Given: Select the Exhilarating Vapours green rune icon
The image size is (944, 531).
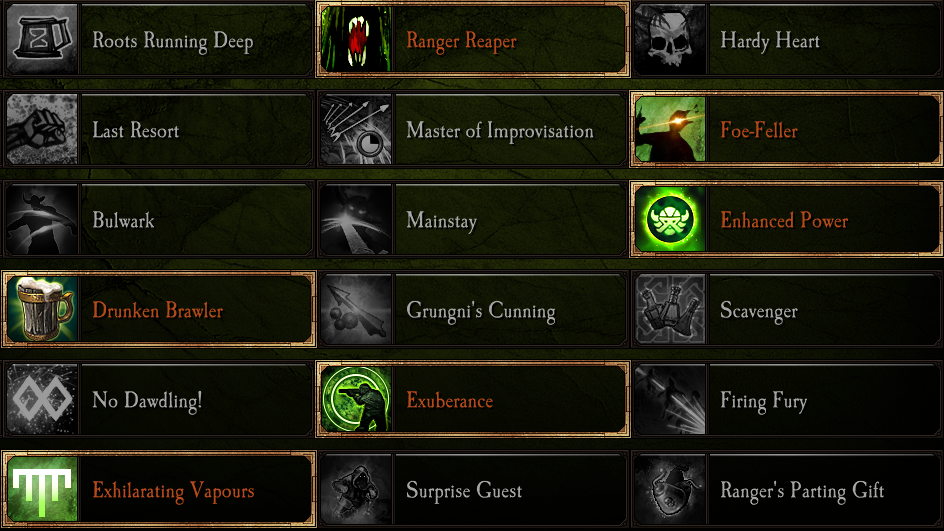Looking at the screenshot, I should tap(42, 488).
